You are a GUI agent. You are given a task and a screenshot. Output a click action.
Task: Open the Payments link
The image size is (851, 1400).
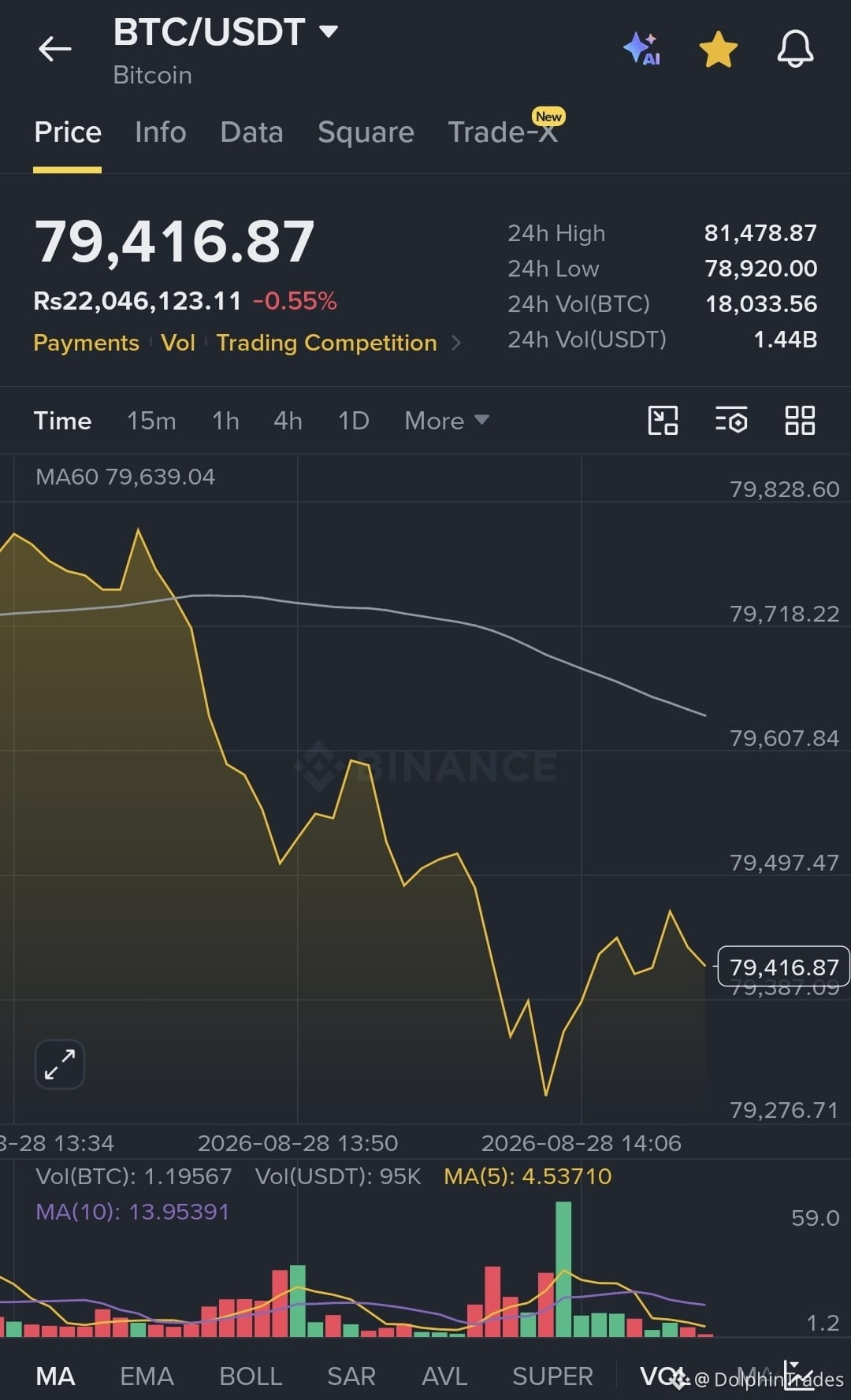(x=86, y=343)
